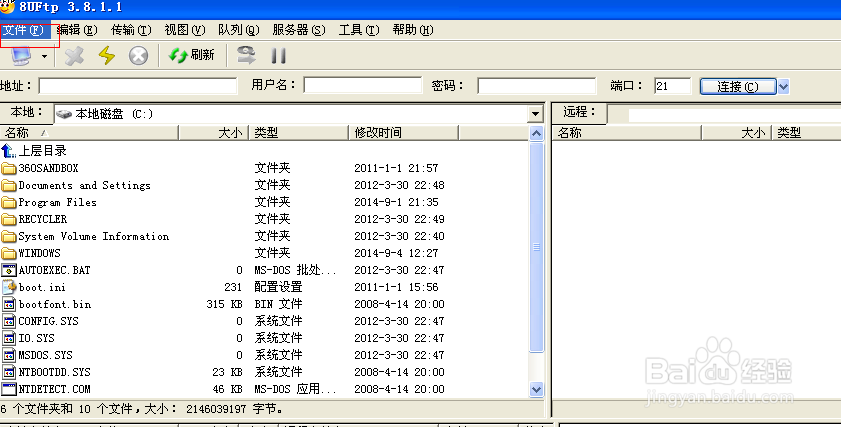Click the 刷新 refresh button
The height and width of the screenshot is (427, 841).
191,55
